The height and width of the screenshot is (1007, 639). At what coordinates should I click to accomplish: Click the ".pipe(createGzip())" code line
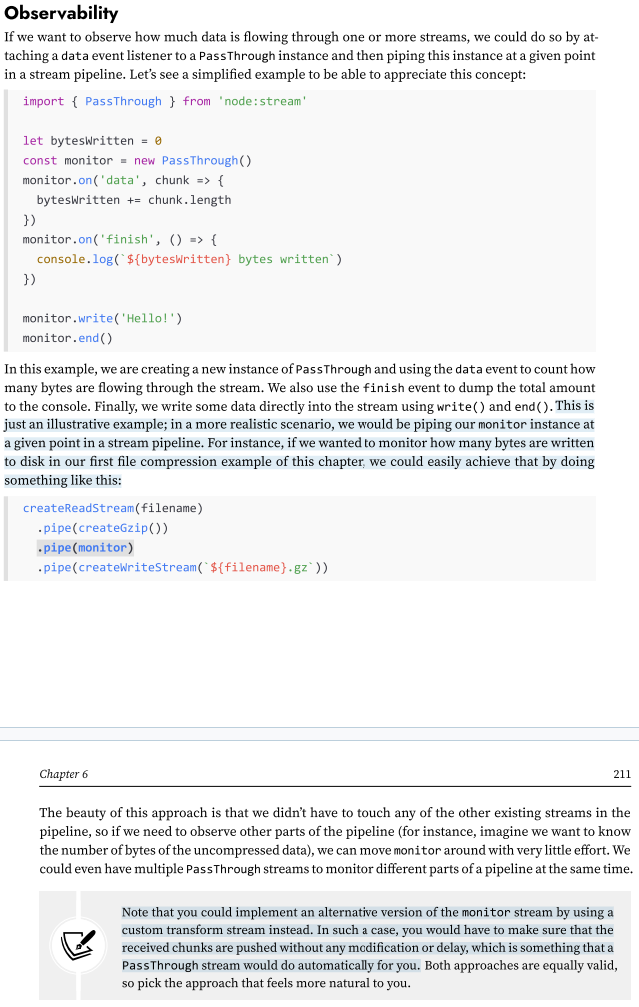[103, 528]
